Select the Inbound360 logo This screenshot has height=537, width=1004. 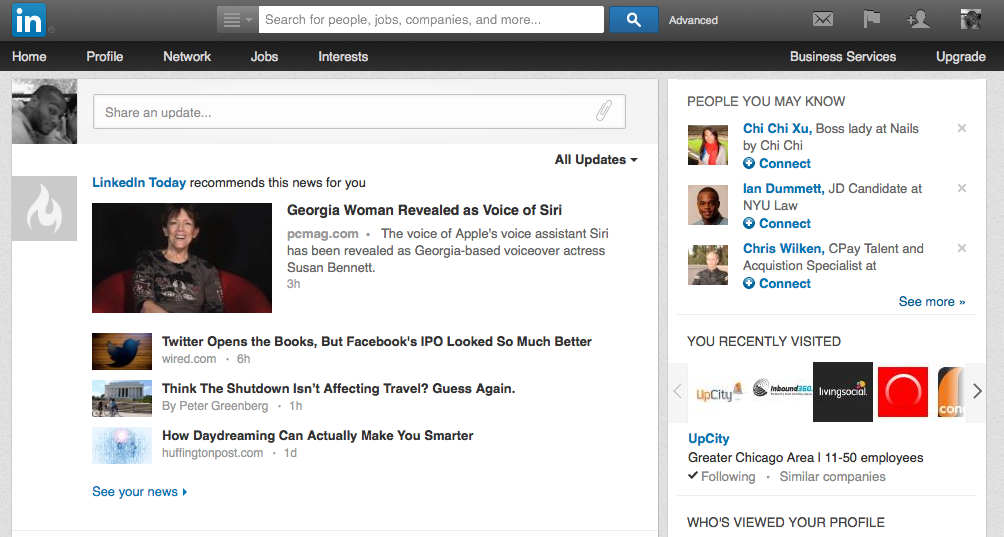point(782,388)
